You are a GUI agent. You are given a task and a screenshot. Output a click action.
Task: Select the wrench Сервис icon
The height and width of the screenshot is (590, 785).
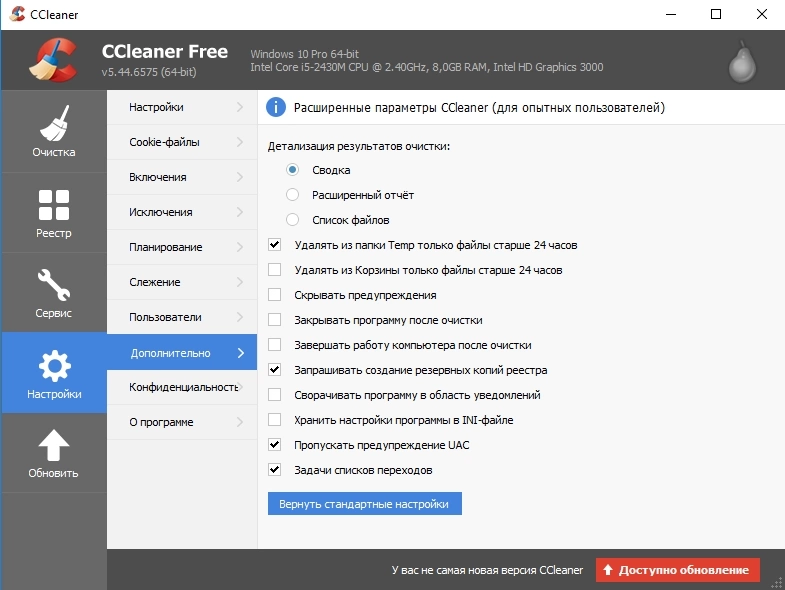click(53, 284)
